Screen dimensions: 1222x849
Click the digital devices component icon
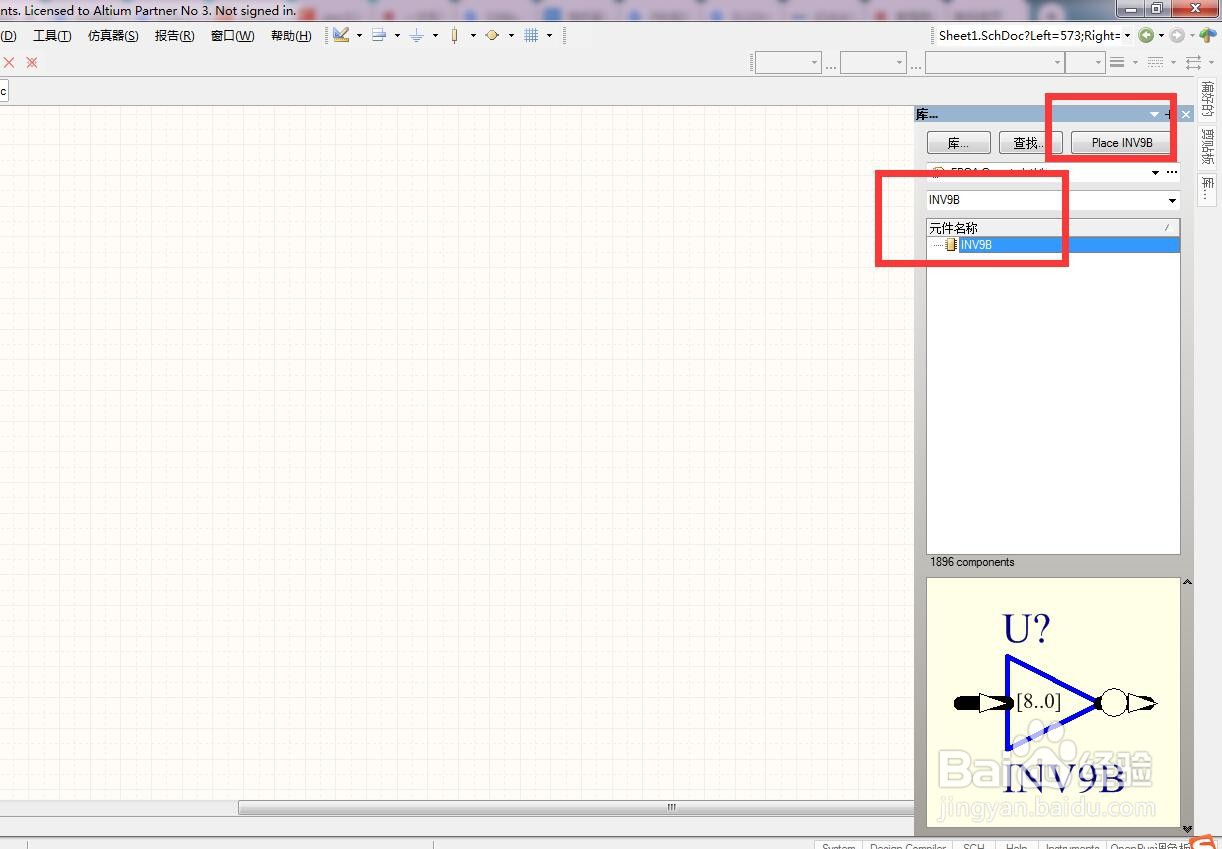454,35
